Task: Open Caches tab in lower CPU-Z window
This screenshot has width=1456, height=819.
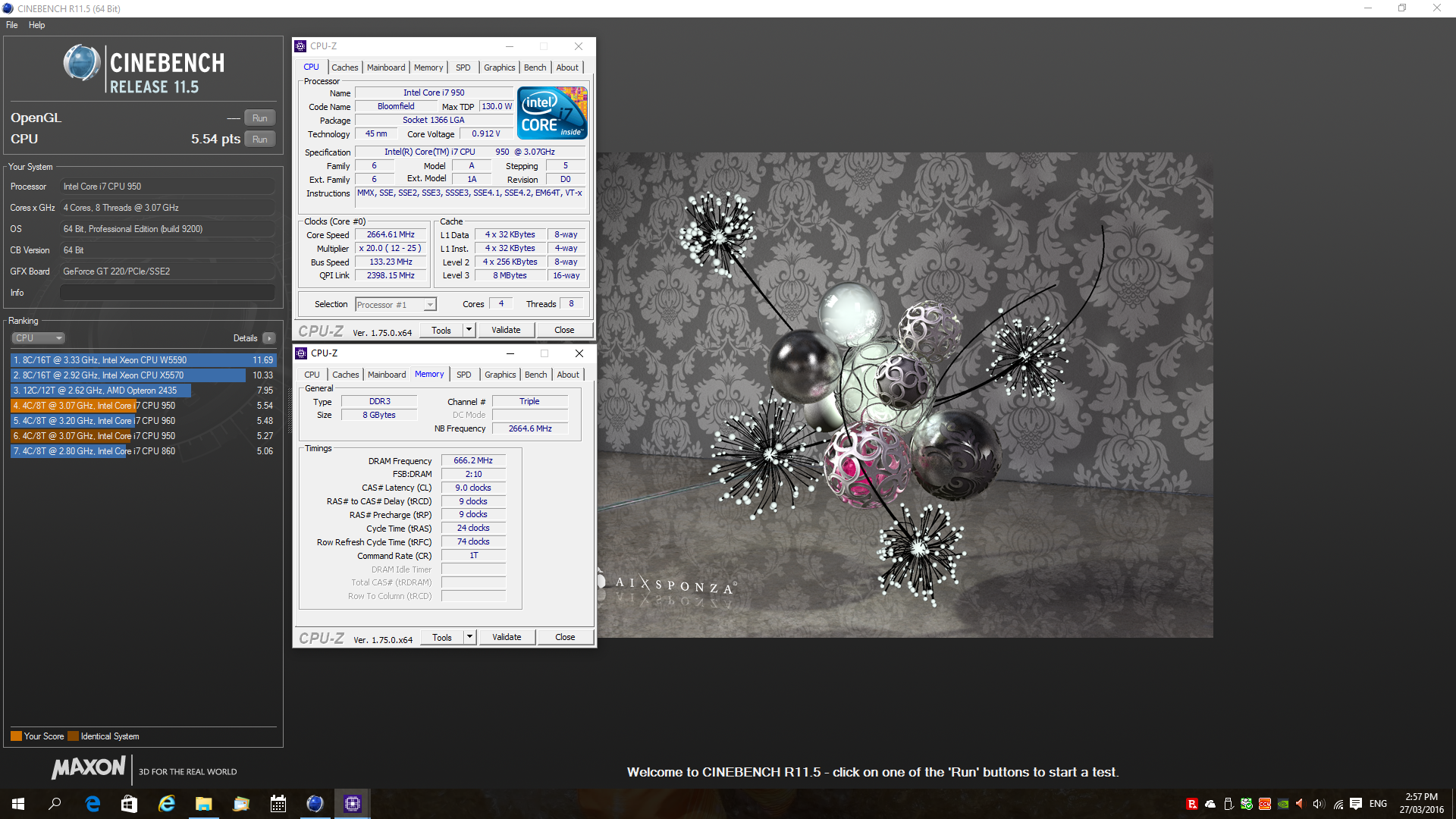Action: (345, 375)
